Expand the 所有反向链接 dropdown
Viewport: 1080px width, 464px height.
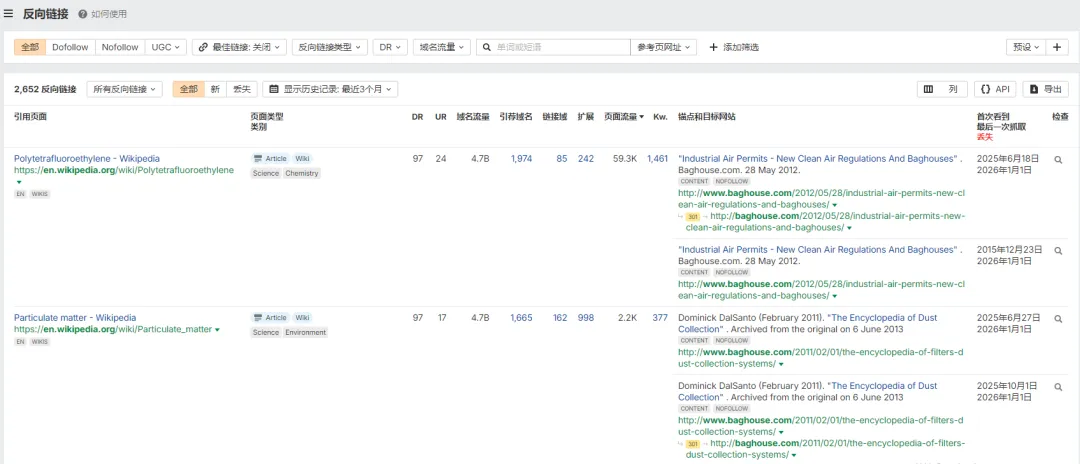(x=125, y=89)
